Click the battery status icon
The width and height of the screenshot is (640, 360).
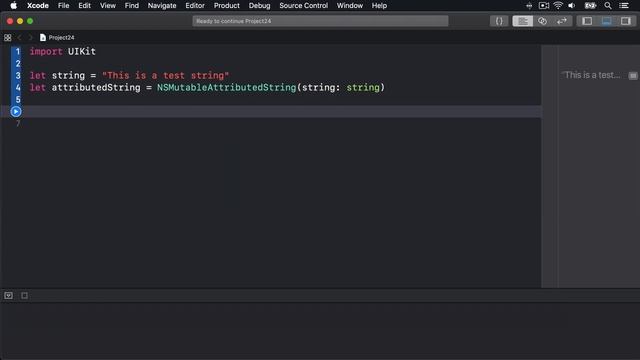point(590,6)
